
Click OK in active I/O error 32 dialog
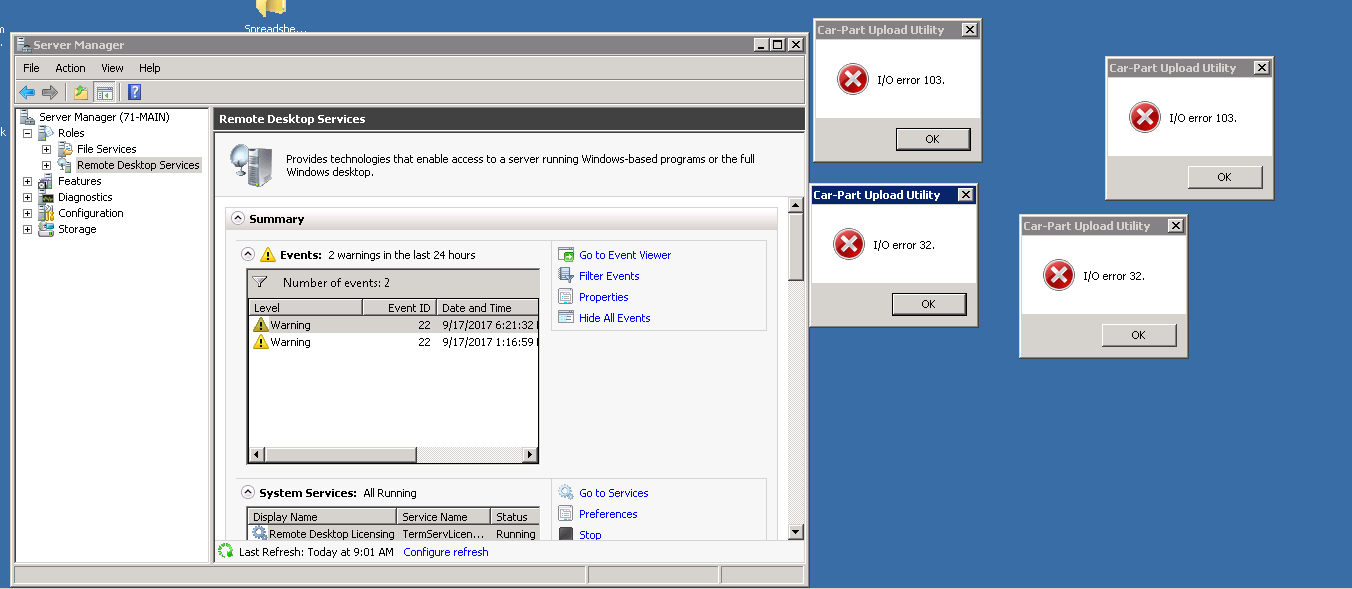(929, 304)
